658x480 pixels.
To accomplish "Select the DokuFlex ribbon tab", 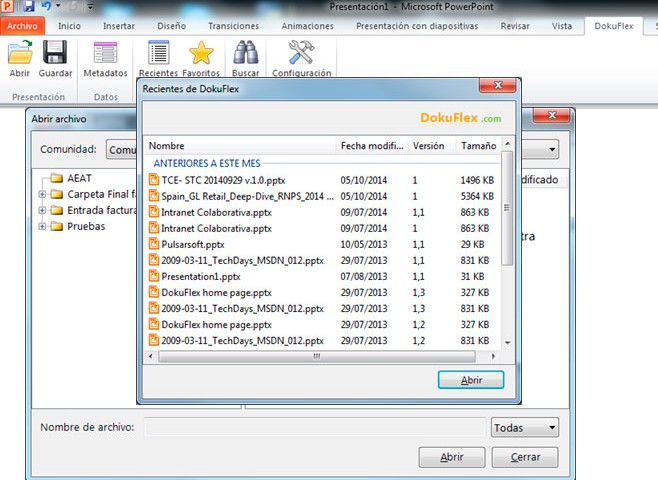I will point(614,26).
